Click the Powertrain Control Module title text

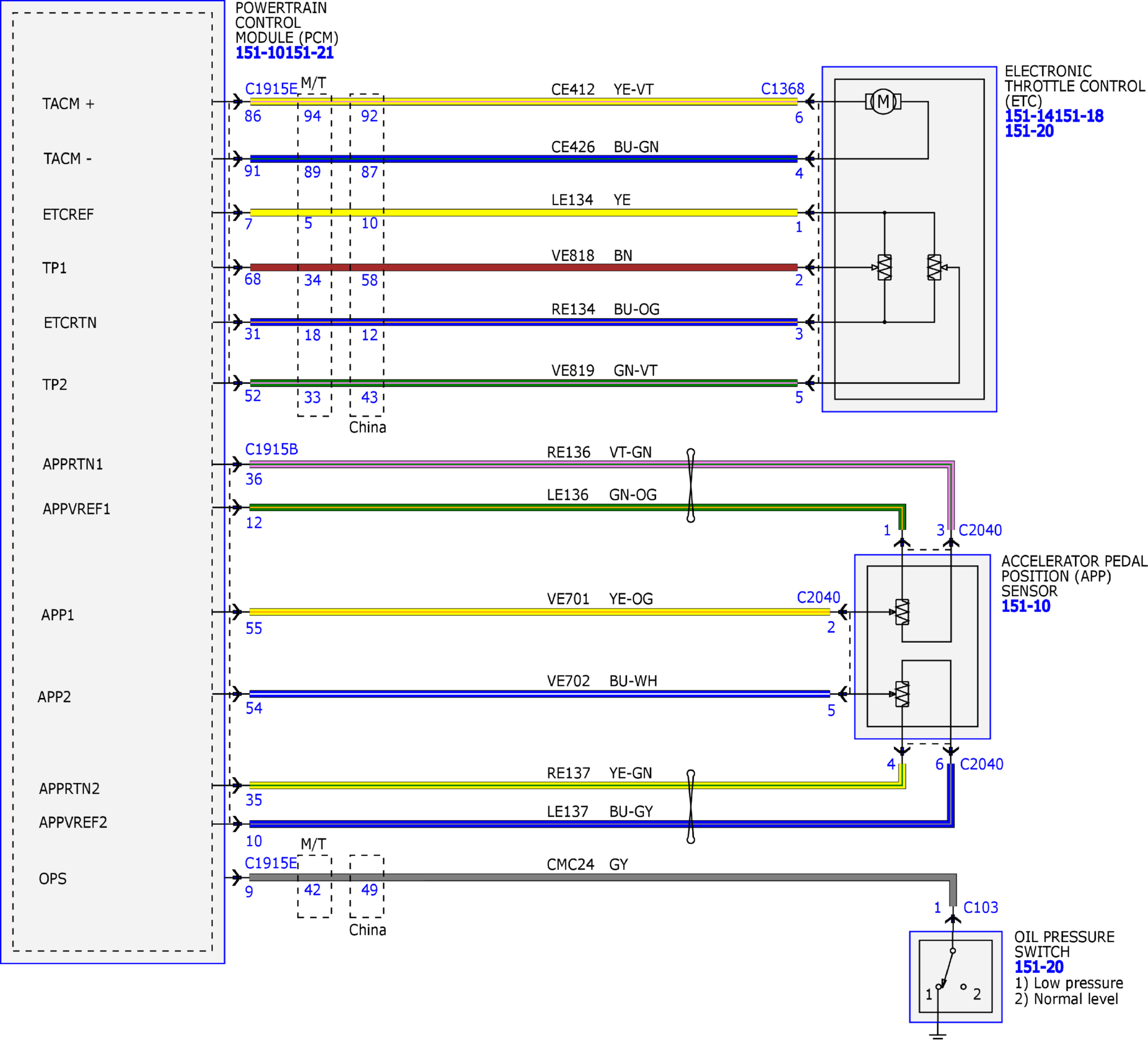[286, 23]
